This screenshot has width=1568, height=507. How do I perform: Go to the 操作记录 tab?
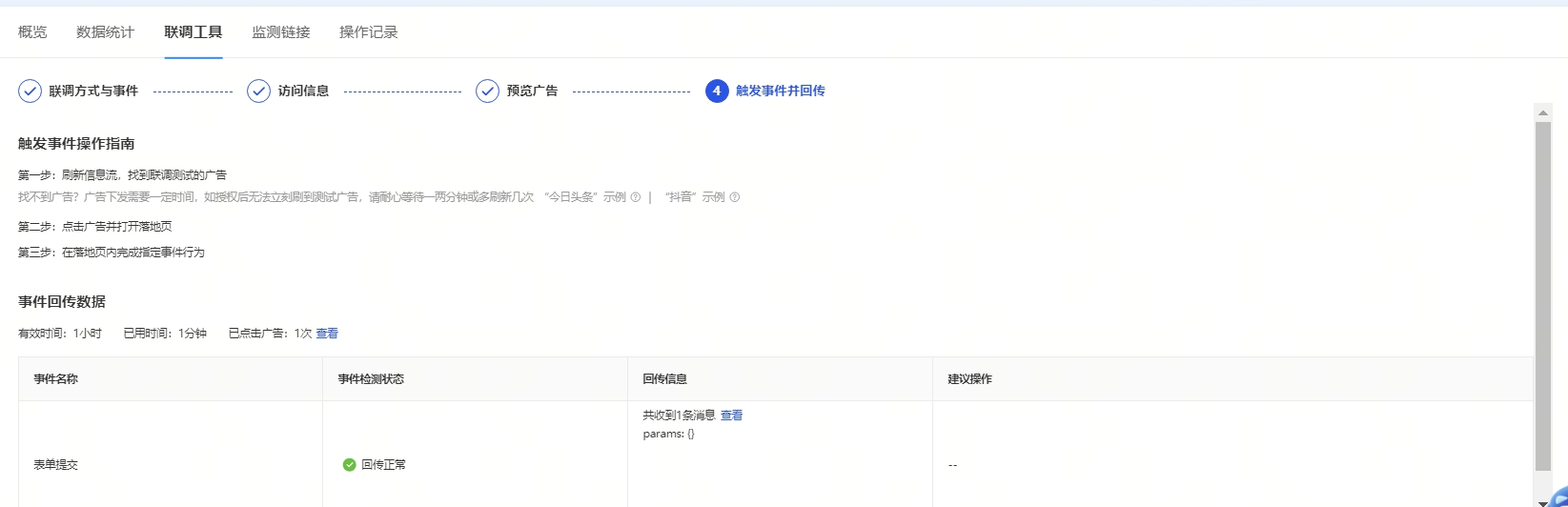[368, 32]
